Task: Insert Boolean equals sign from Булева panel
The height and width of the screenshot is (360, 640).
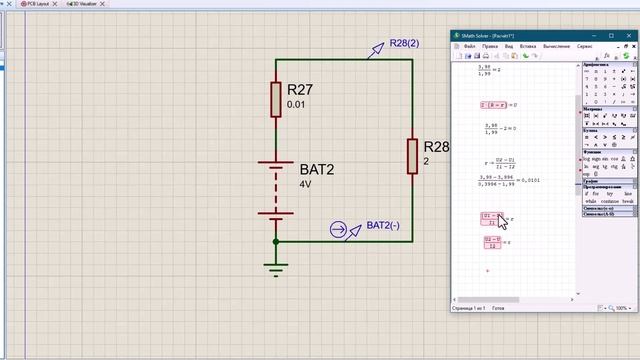Action: click(587, 137)
